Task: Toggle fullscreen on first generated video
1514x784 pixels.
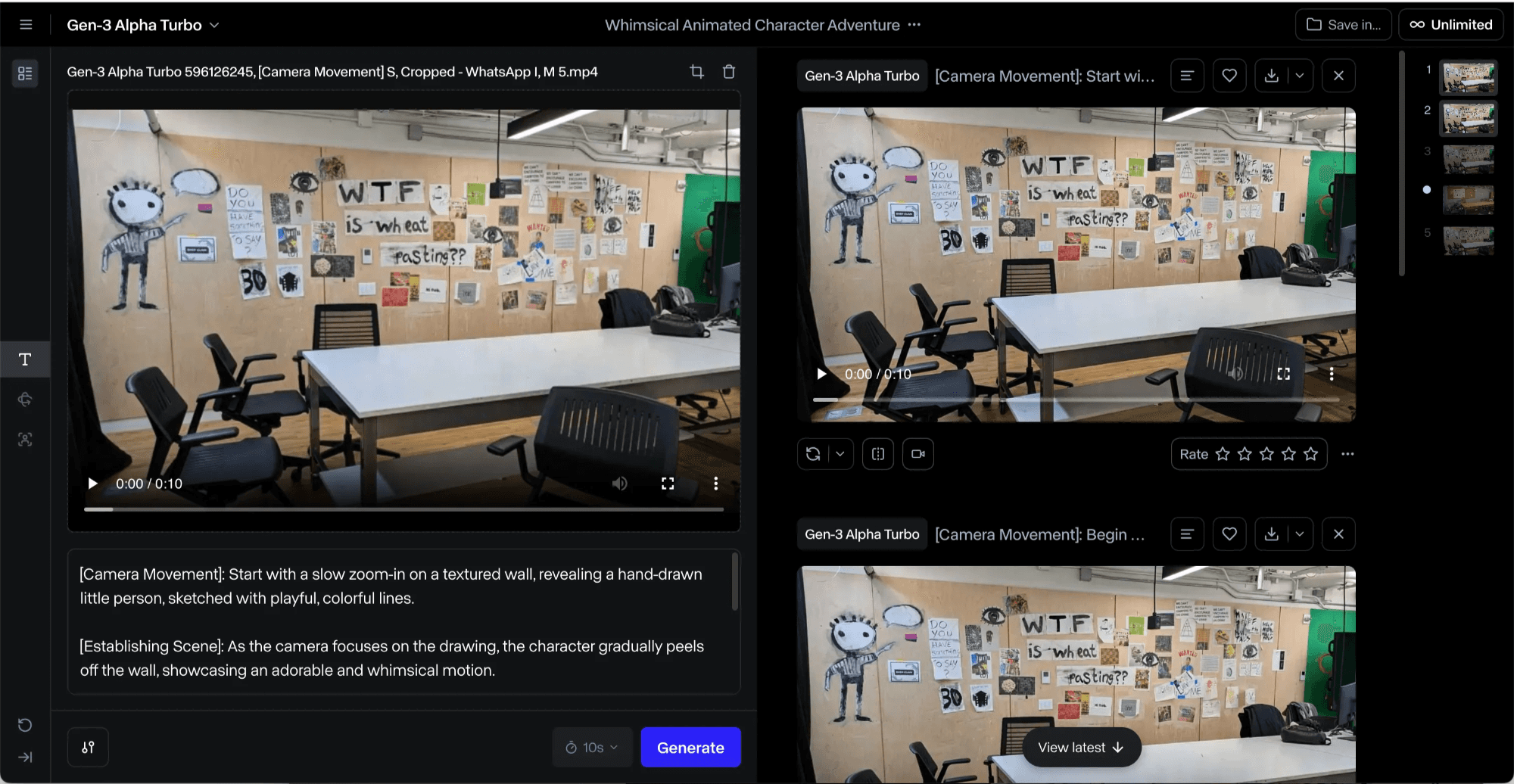Action: (x=1284, y=374)
